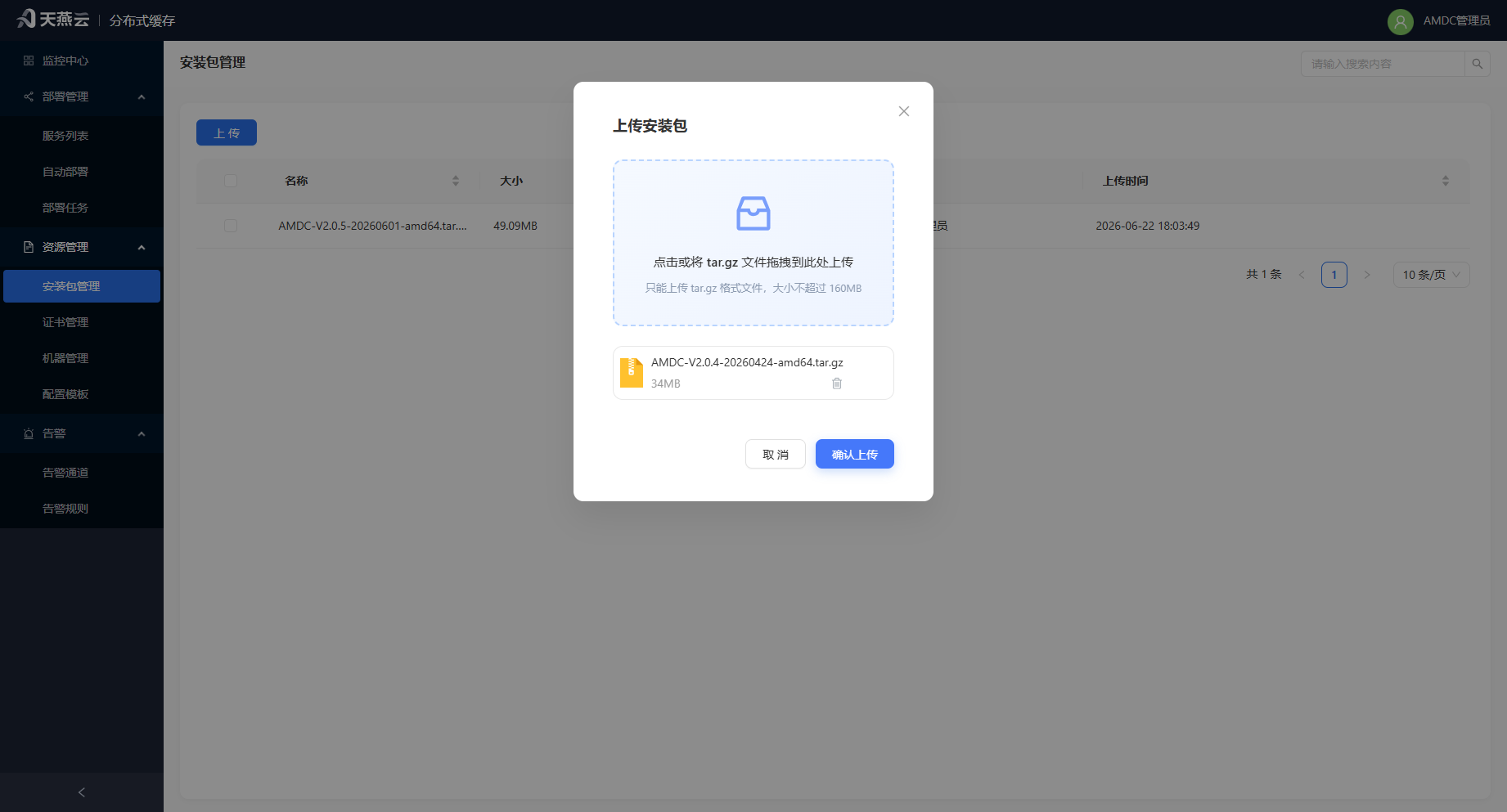
Task: Open 部署任务 in the sidebar
Action: (82, 208)
